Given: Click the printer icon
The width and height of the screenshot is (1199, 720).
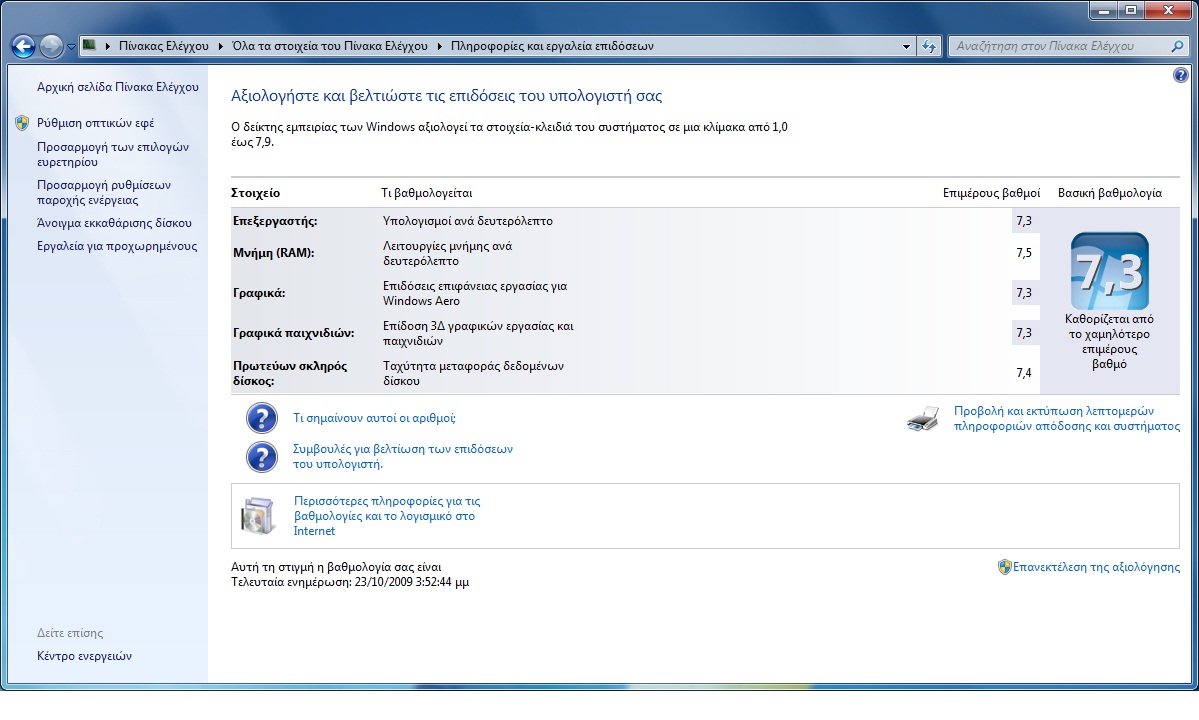Looking at the screenshot, I should pyautogui.click(x=923, y=419).
